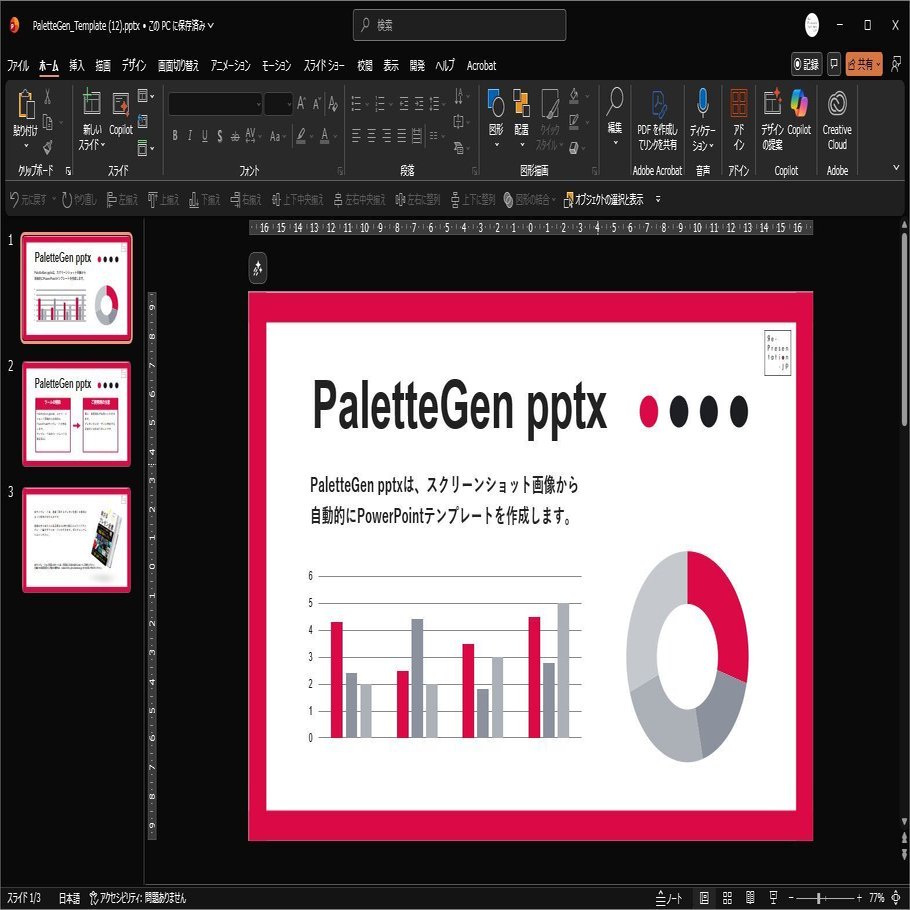Image resolution: width=910 pixels, height=910 pixels.
Task: Toggle normal view button in status bar
Action: click(x=704, y=898)
